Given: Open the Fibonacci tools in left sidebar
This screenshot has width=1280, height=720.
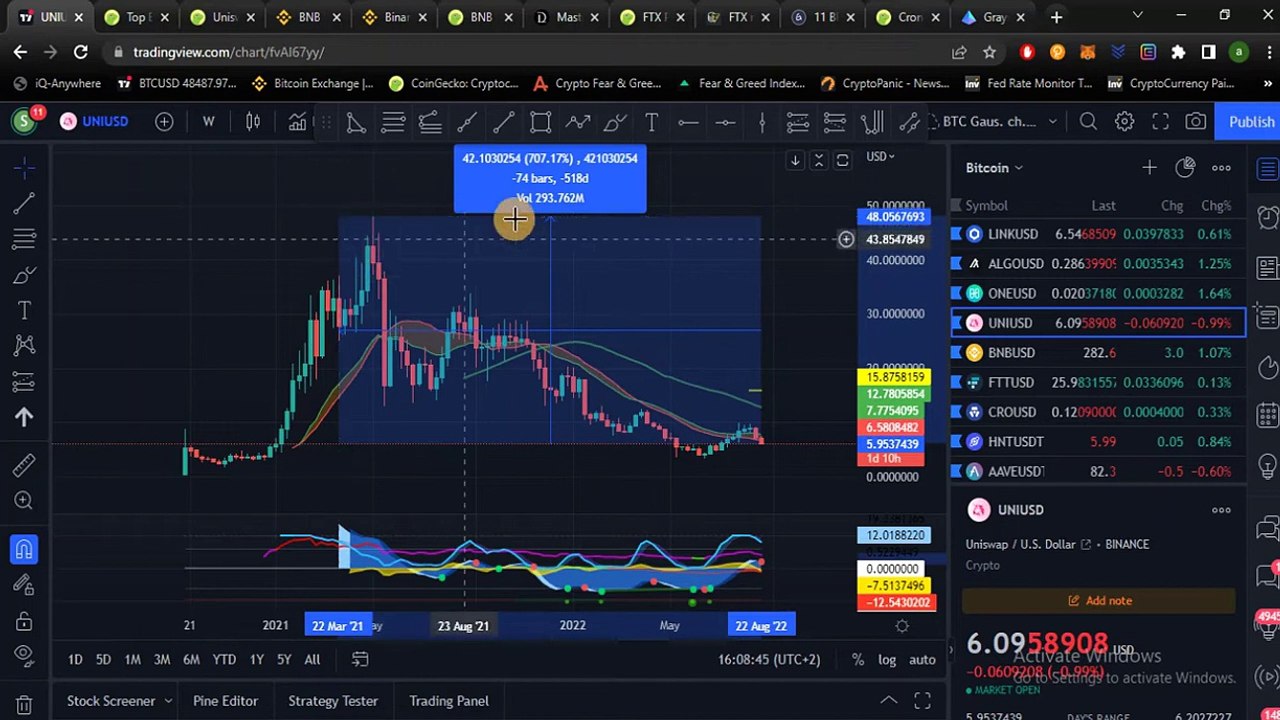Looking at the screenshot, I should point(24,240).
